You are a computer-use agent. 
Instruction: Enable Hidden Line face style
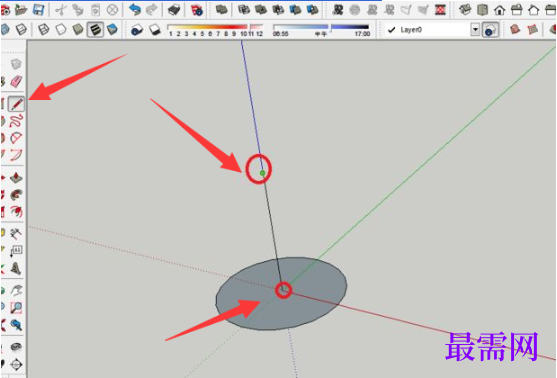[61, 29]
